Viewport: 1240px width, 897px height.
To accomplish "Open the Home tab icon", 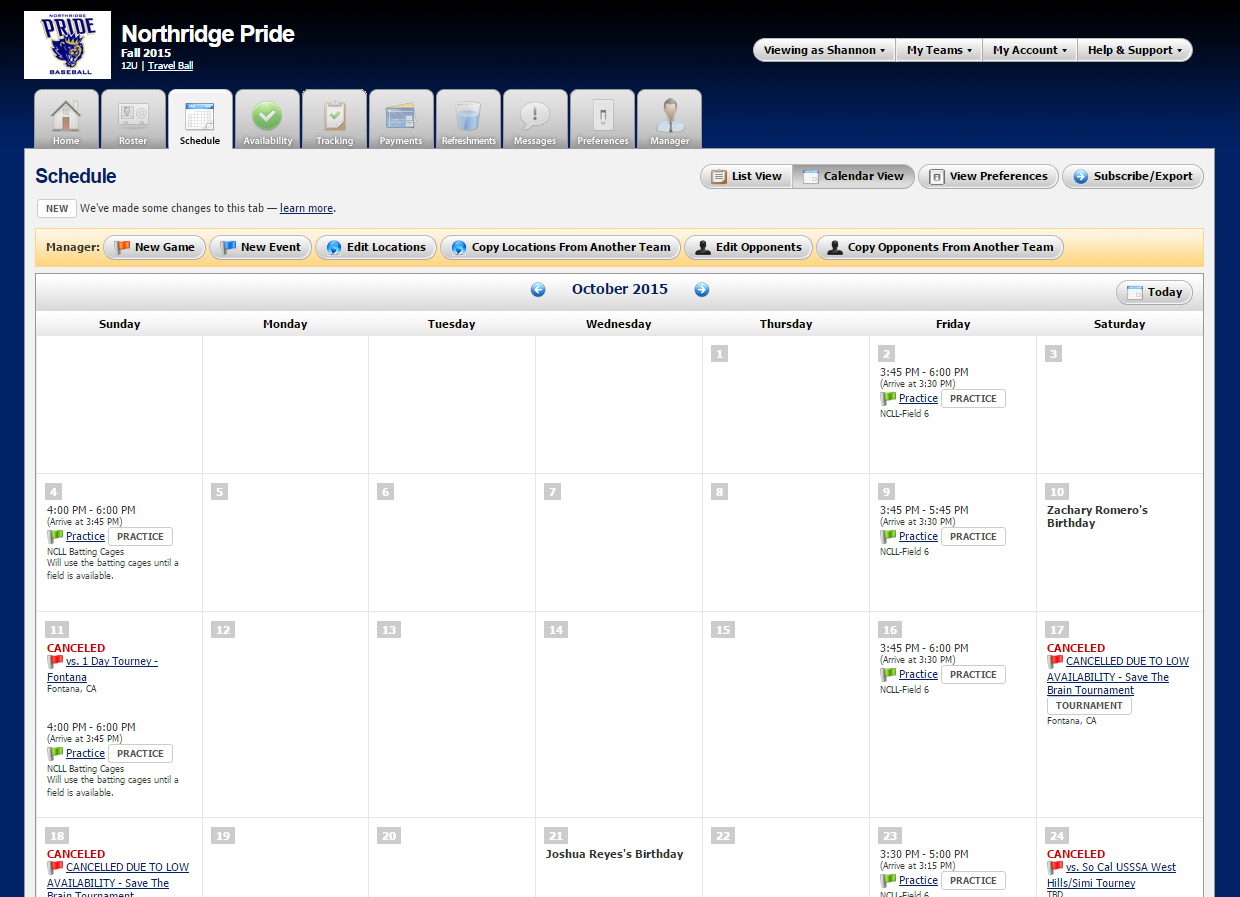I will (66, 120).
